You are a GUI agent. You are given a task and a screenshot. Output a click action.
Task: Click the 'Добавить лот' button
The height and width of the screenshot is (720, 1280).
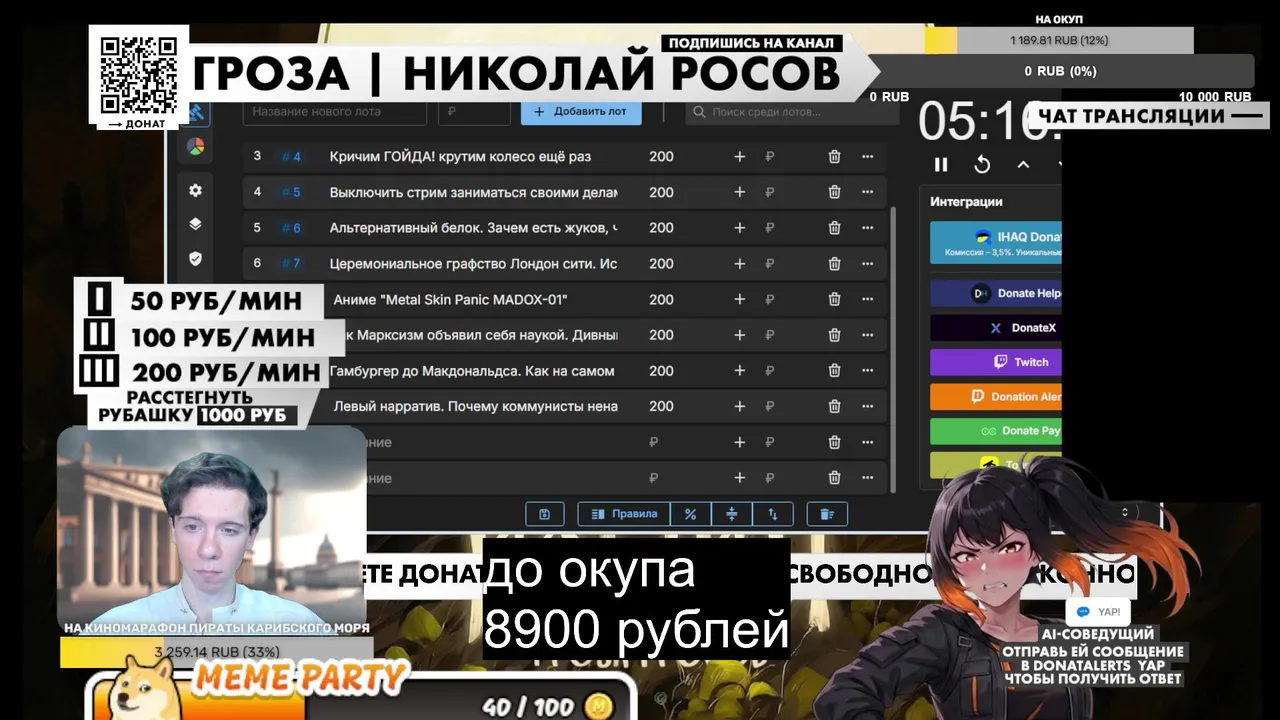pyautogui.click(x=581, y=112)
